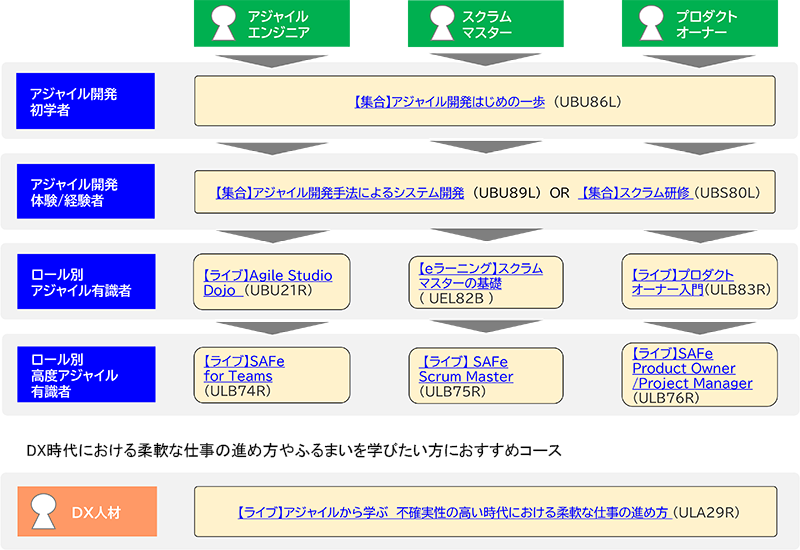Click the アジャイルエンジニア green header

coord(271,23)
